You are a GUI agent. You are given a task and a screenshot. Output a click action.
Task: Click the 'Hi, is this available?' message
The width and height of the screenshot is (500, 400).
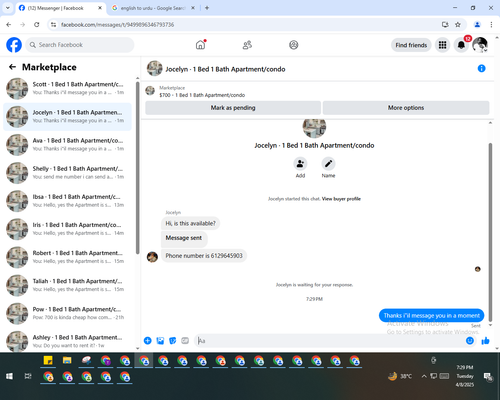pos(190,223)
